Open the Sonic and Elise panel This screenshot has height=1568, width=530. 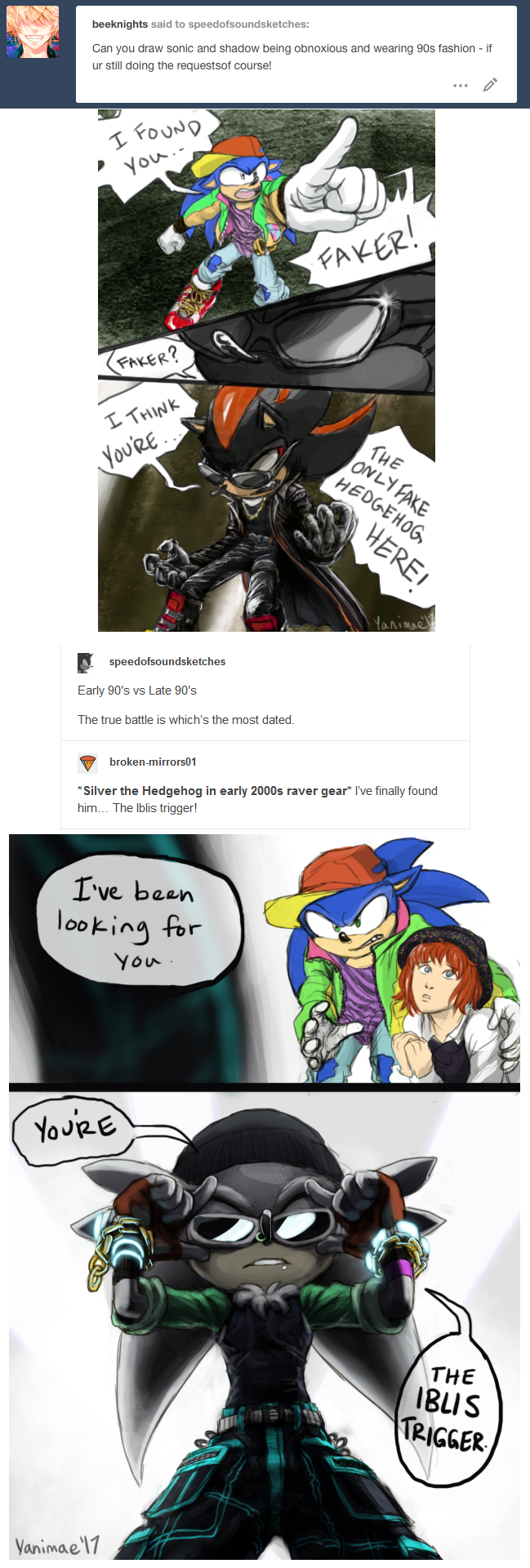pos(265,958)
